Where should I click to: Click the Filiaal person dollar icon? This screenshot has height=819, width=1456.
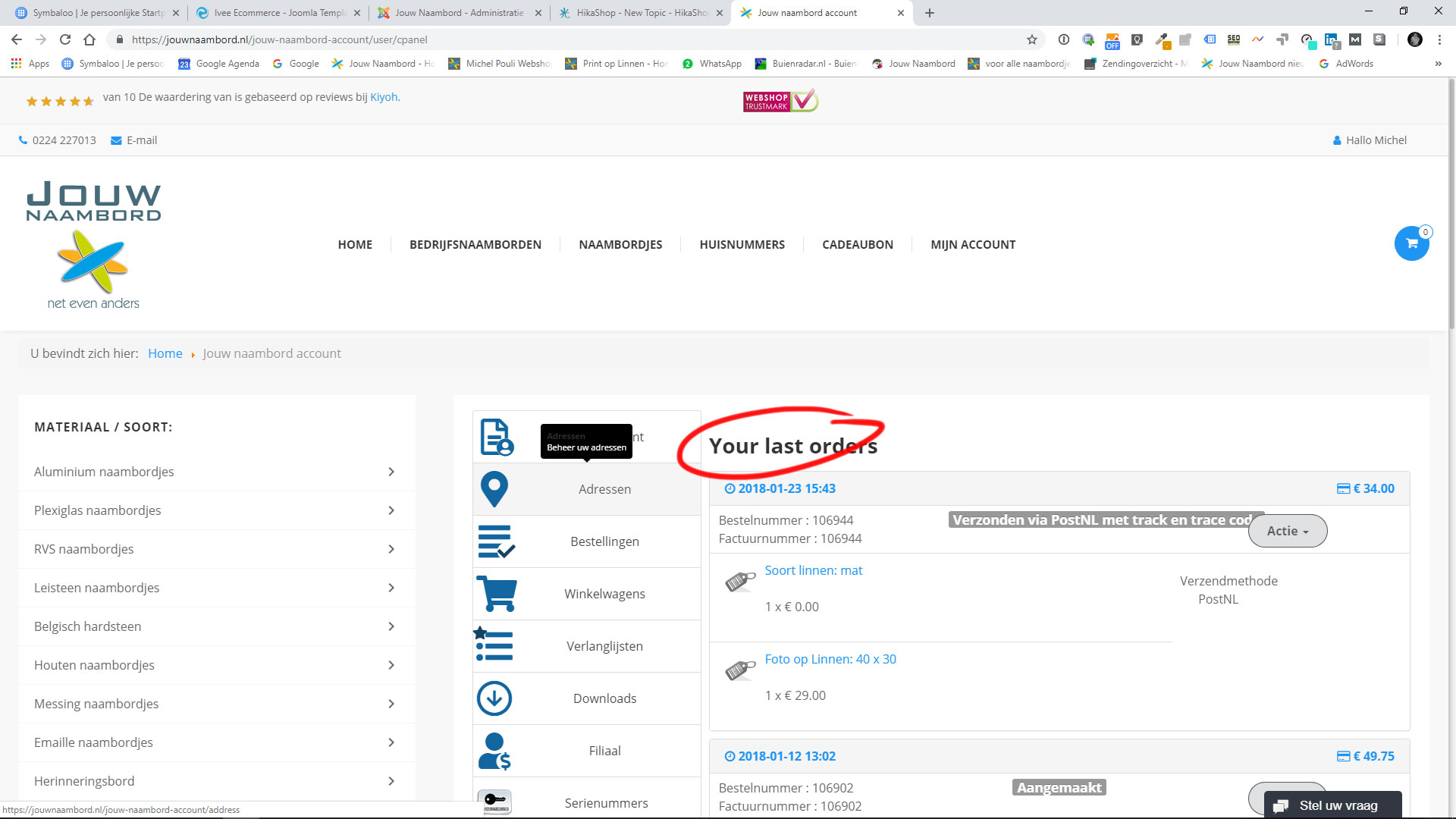pos(494,751)
